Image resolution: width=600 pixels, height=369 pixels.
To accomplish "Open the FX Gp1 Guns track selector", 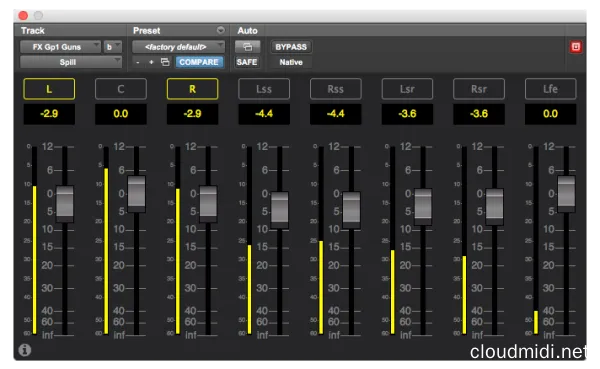I will 60,47.
